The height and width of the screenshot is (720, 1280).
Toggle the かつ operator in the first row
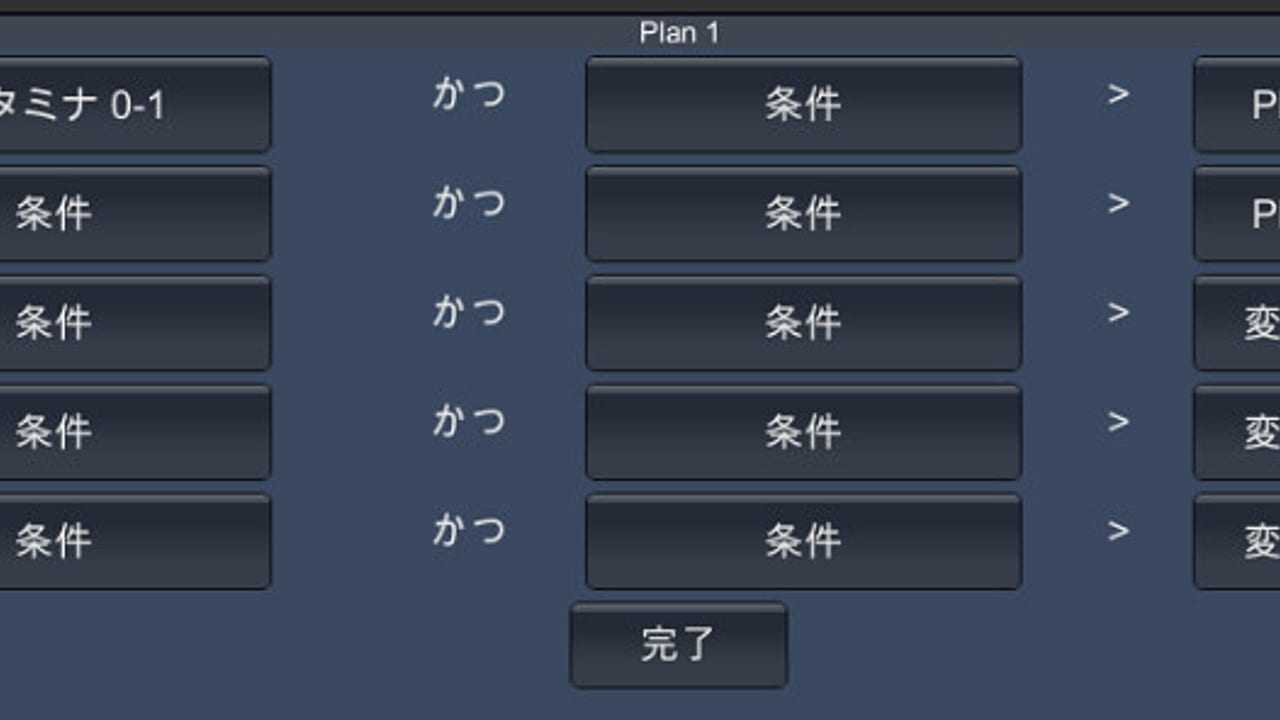pyautogui.click(x=469, y=95)
